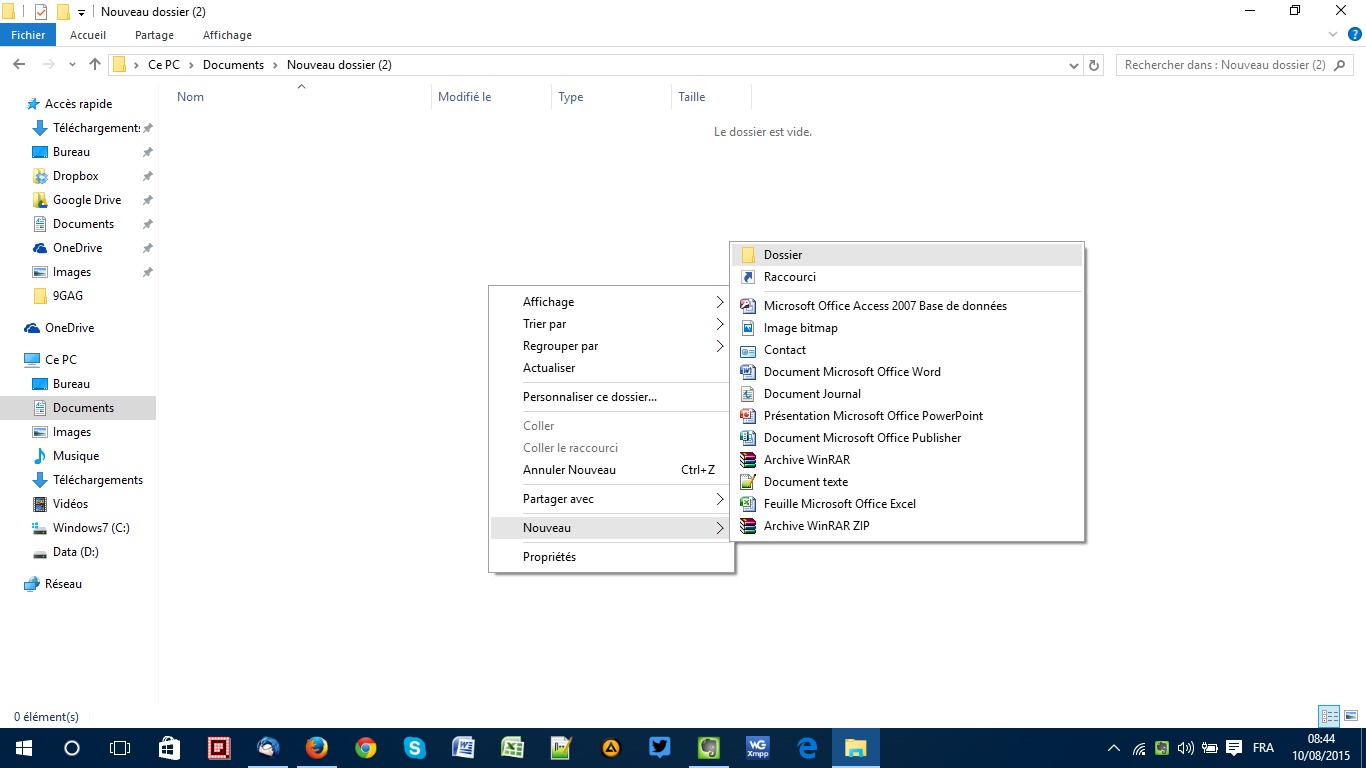
Task: Show hidden system tray icons
Action: click(1114, 748)
